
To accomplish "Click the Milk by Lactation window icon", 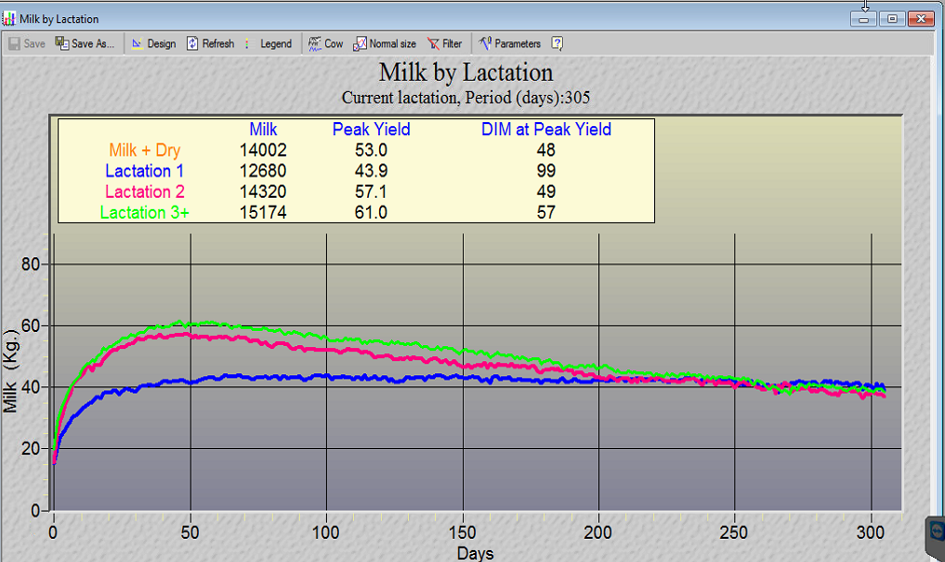I will [8, 19].
